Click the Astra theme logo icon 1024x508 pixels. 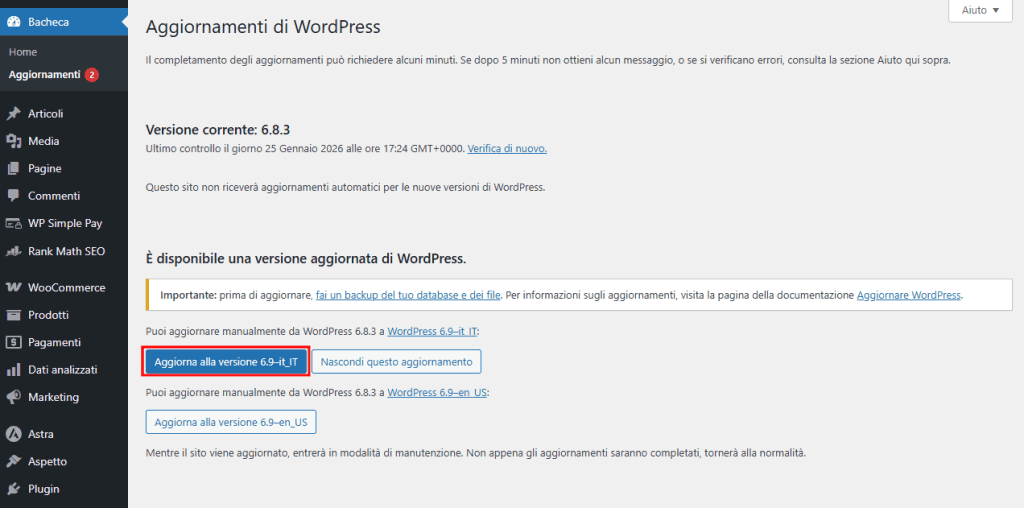click(13, 434)
